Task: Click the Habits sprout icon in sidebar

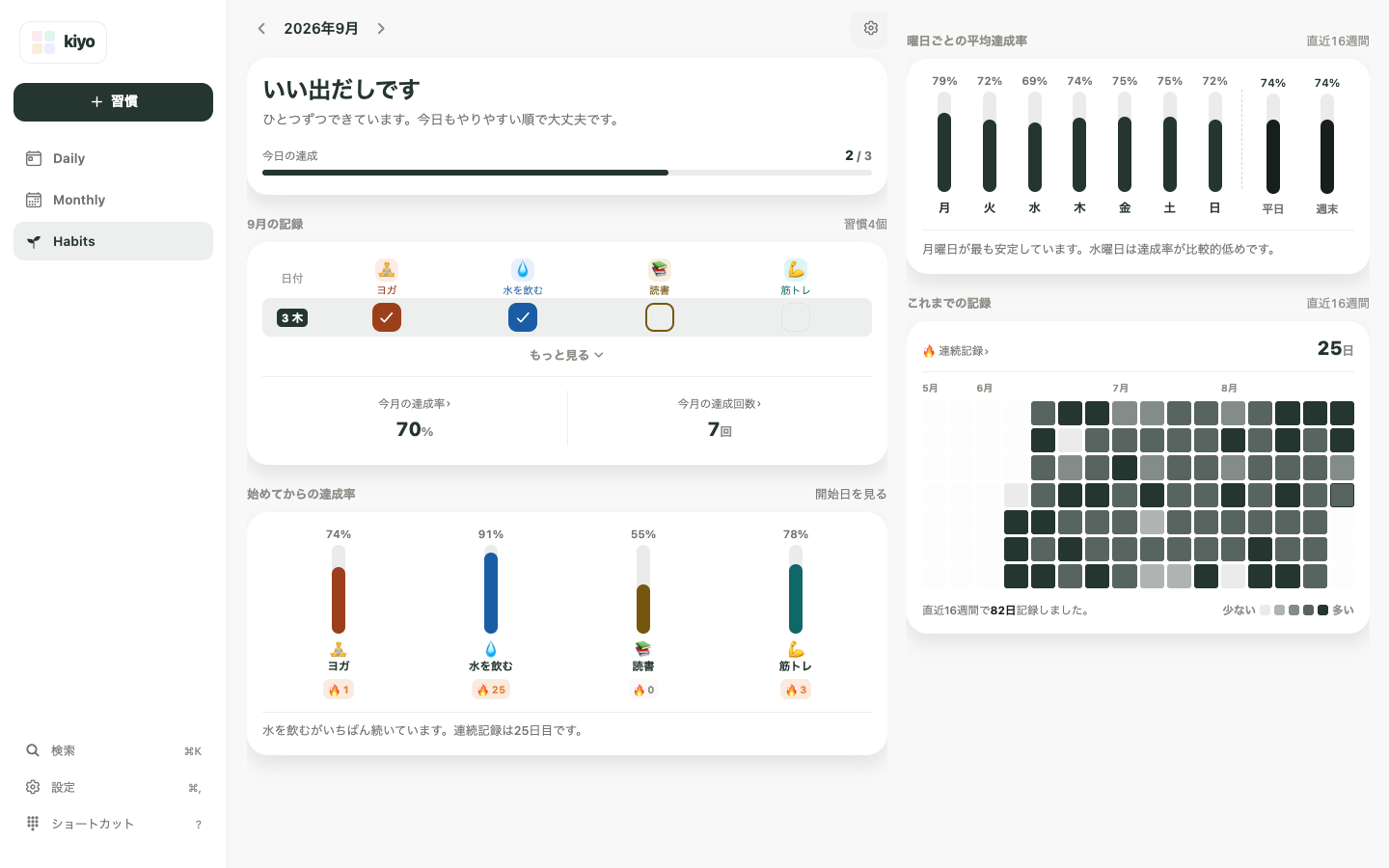Action: [x=34, y=241]
